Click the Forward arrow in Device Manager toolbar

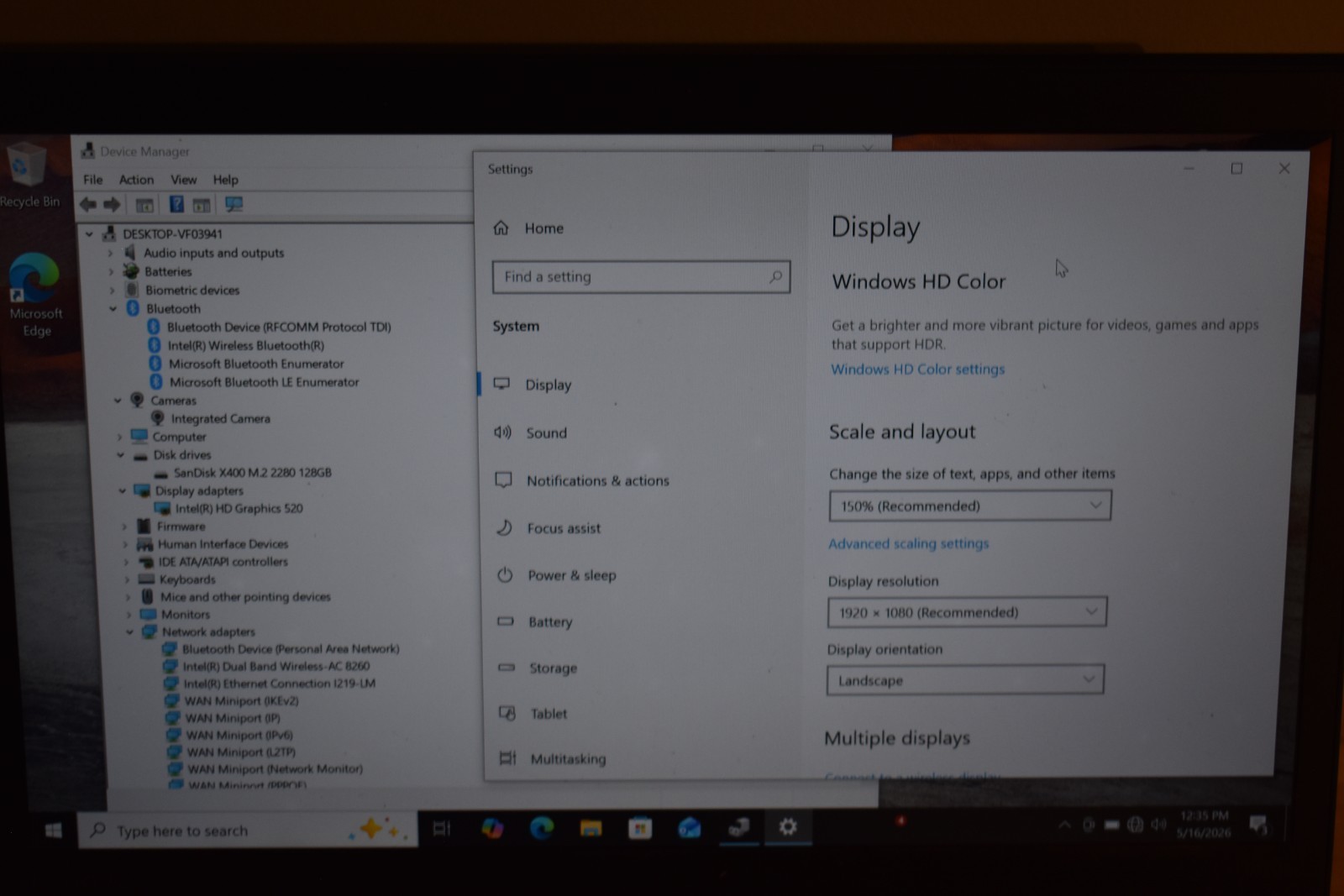[112, 204]
